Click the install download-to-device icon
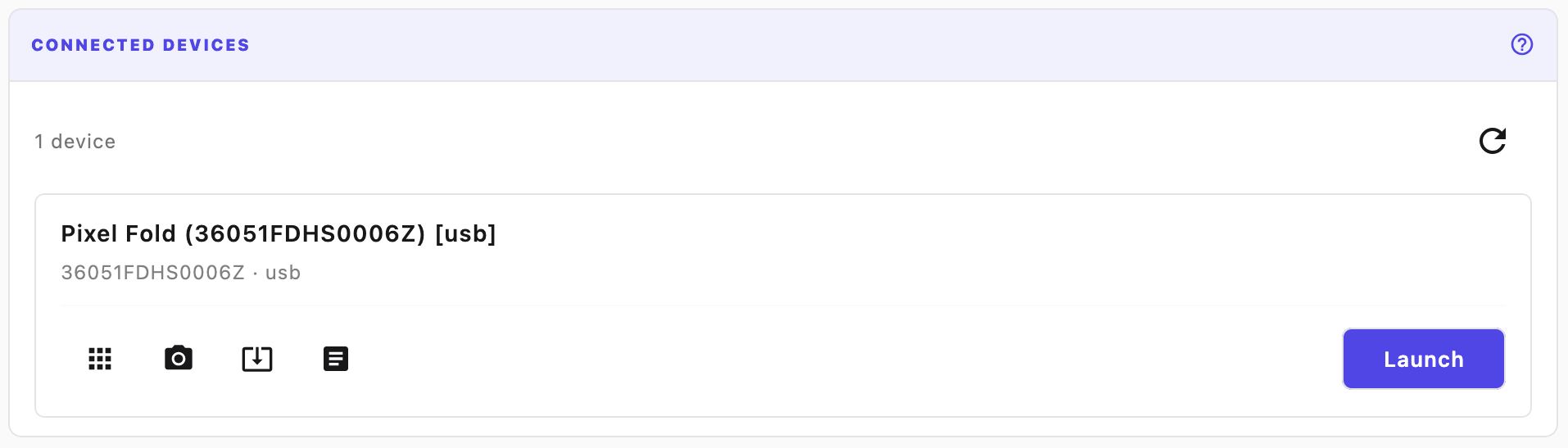1568x448 pixels. tap(257, 359)
